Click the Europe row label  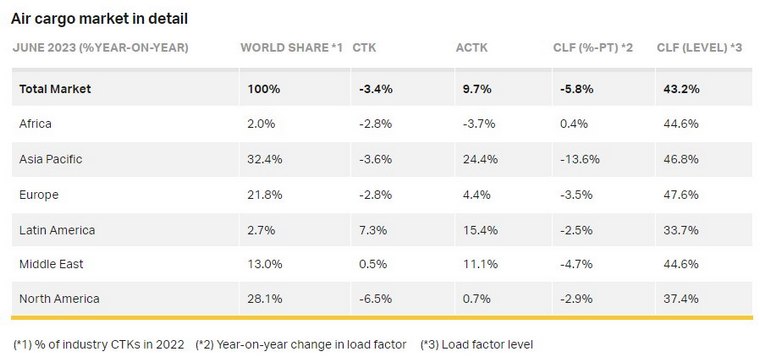click(39, 195)
